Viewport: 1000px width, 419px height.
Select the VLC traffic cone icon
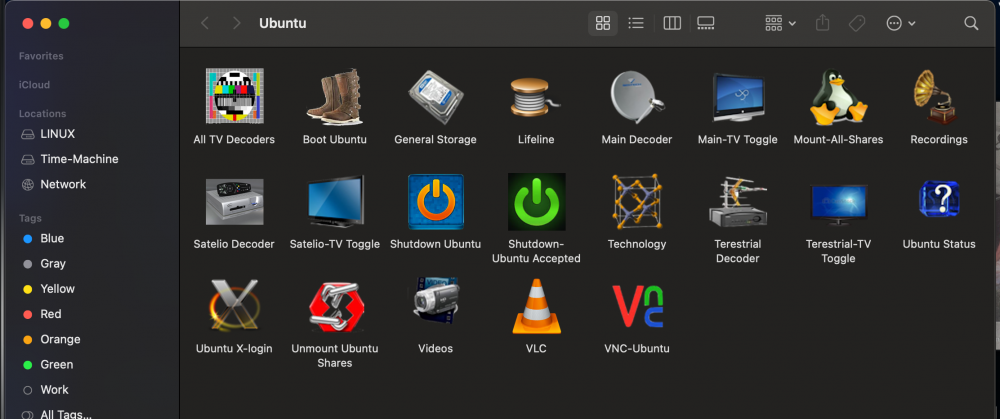(x=536, y=306)
